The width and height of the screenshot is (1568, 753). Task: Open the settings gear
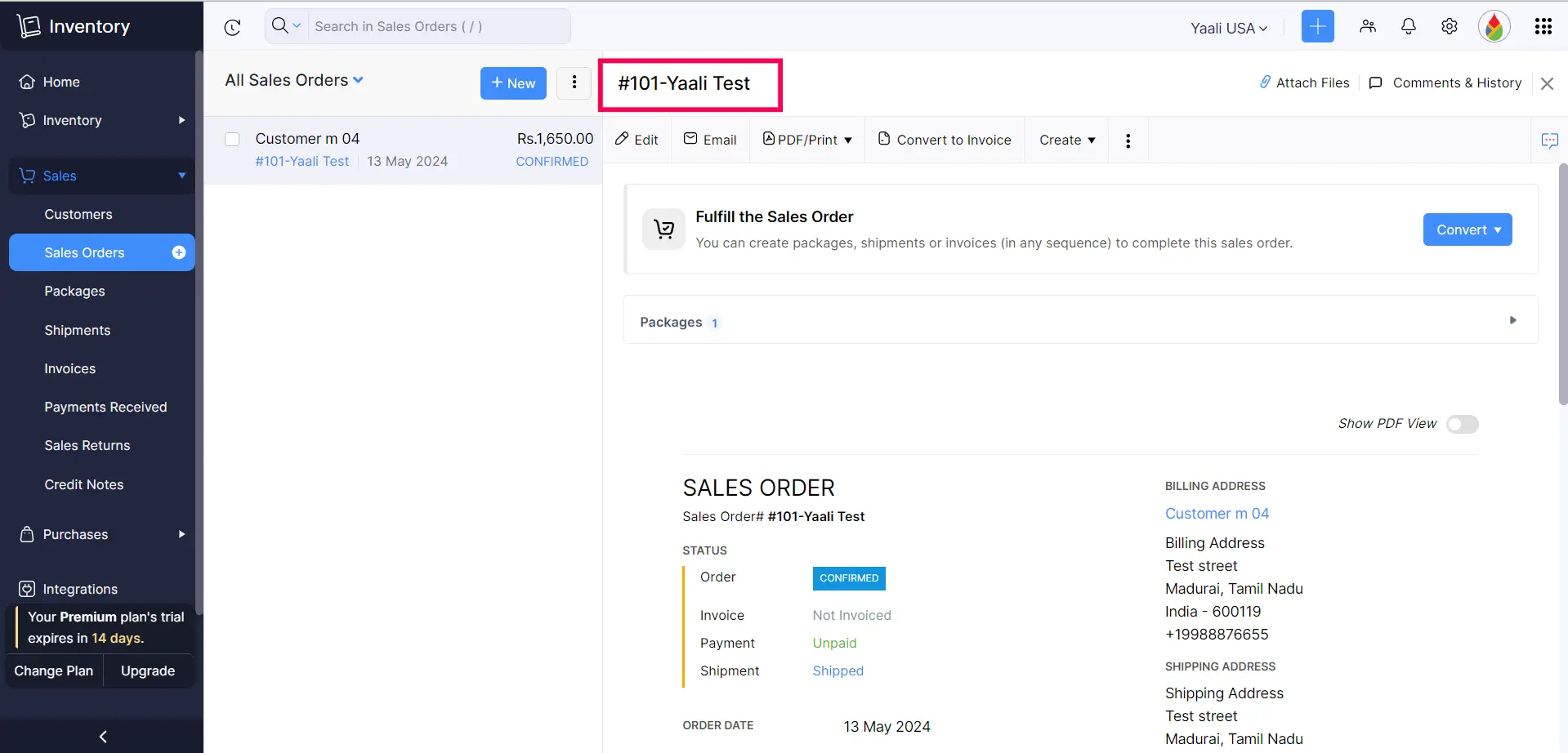click(x=1449, y=26)
